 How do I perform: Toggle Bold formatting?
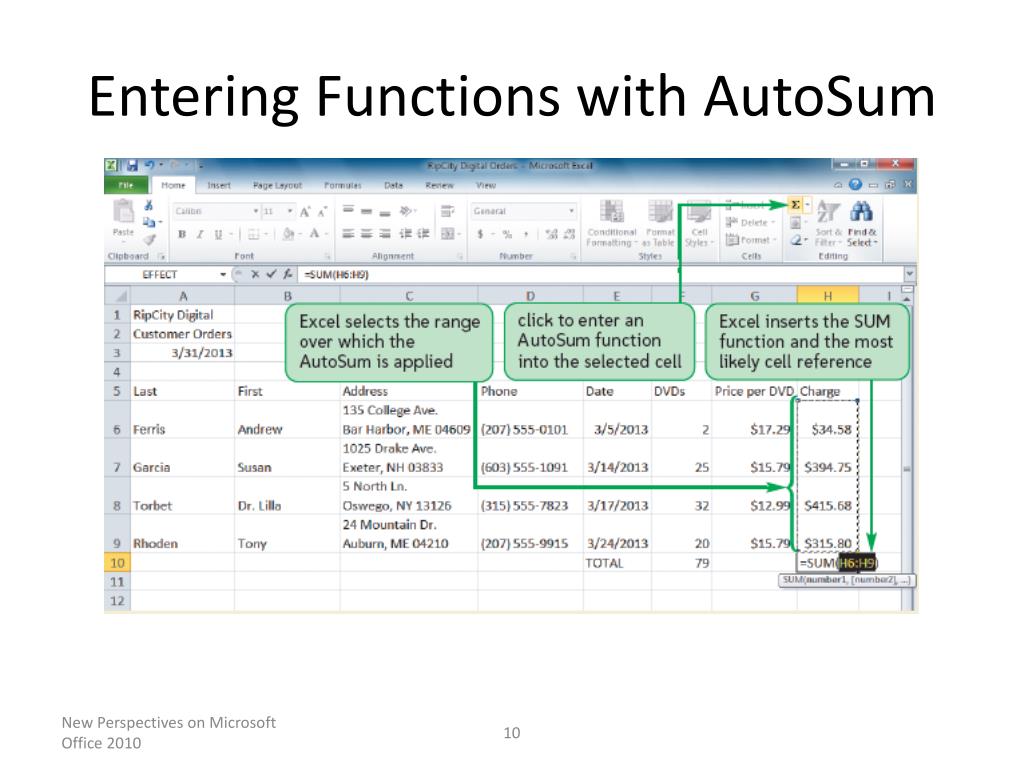(182, 234)
